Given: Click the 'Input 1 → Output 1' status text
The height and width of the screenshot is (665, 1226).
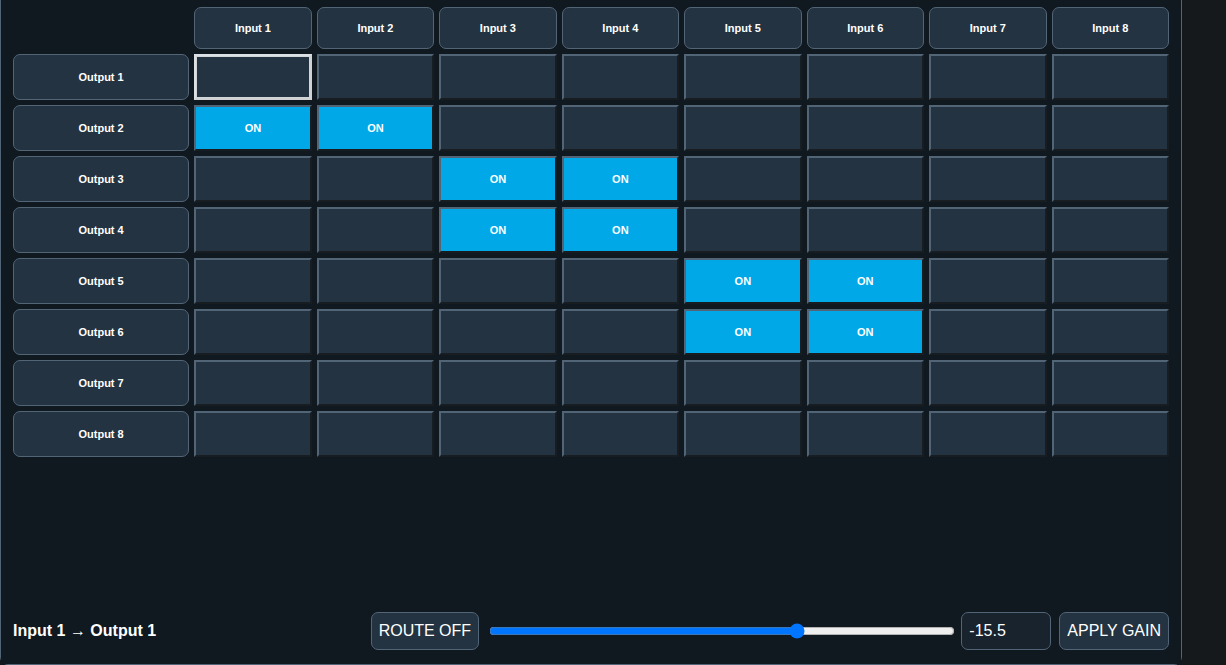Looking at the screenshot, I should (85, 631).
